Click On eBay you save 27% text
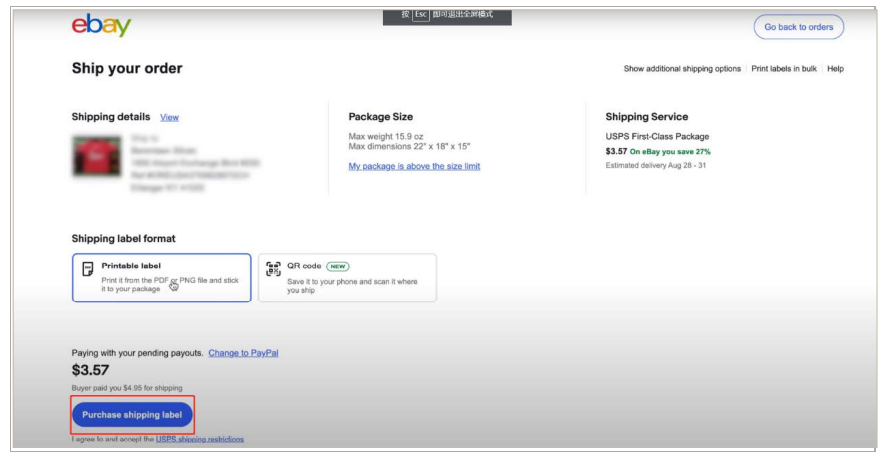The image size is (894, 463). pos(670,152)
